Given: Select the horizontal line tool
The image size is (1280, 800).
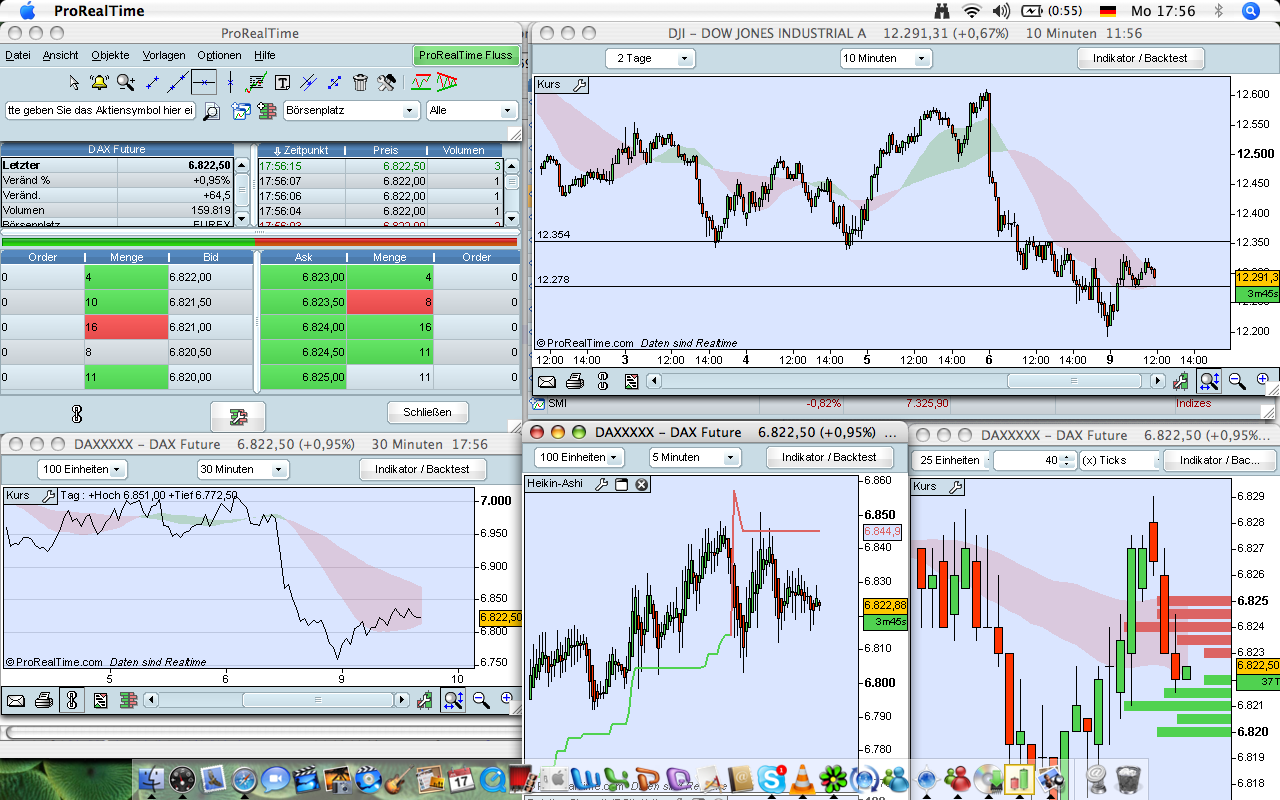Looking at the screenshot, I should pyautogui.click(x=204, y=82).
